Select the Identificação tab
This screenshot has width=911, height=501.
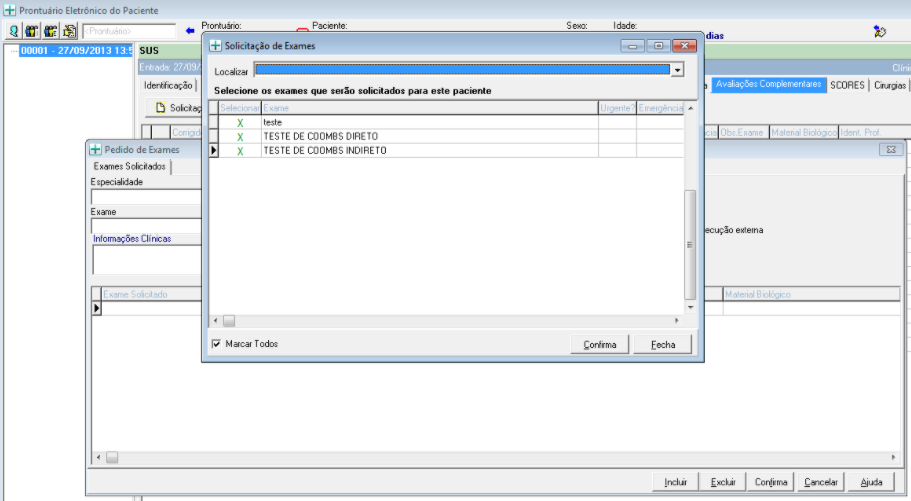click(x=168, y=85)
